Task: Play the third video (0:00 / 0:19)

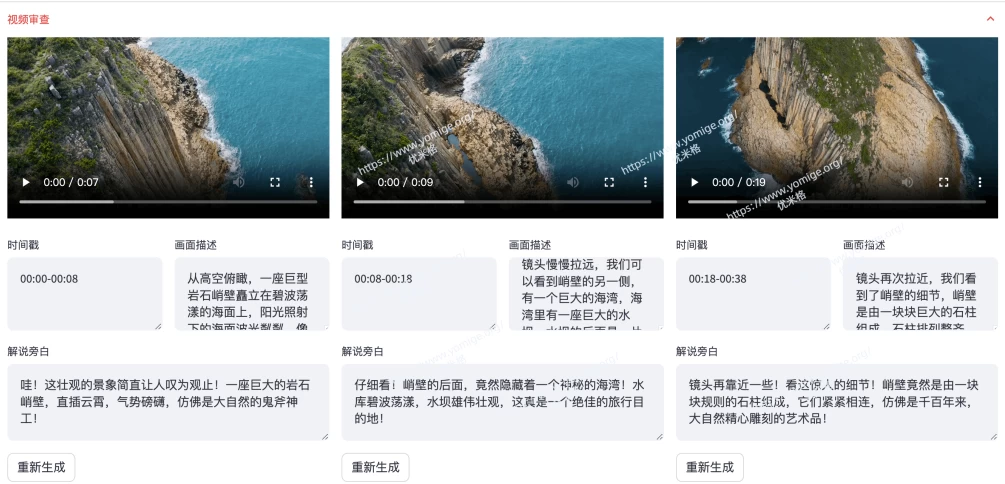Action: coord(695,183)
